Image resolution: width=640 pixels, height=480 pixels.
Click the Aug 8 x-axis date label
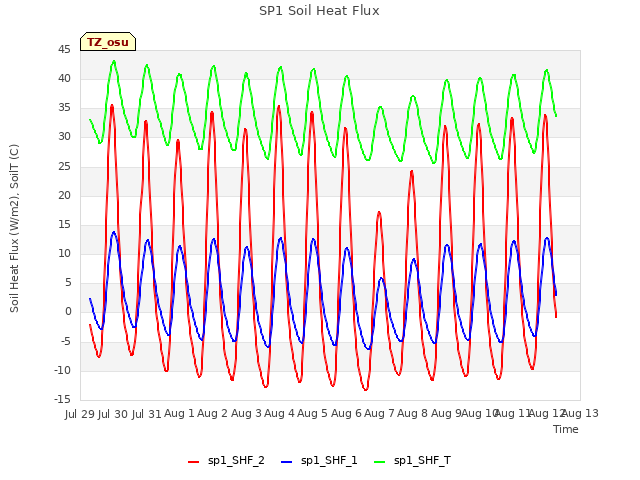point(412,413)
